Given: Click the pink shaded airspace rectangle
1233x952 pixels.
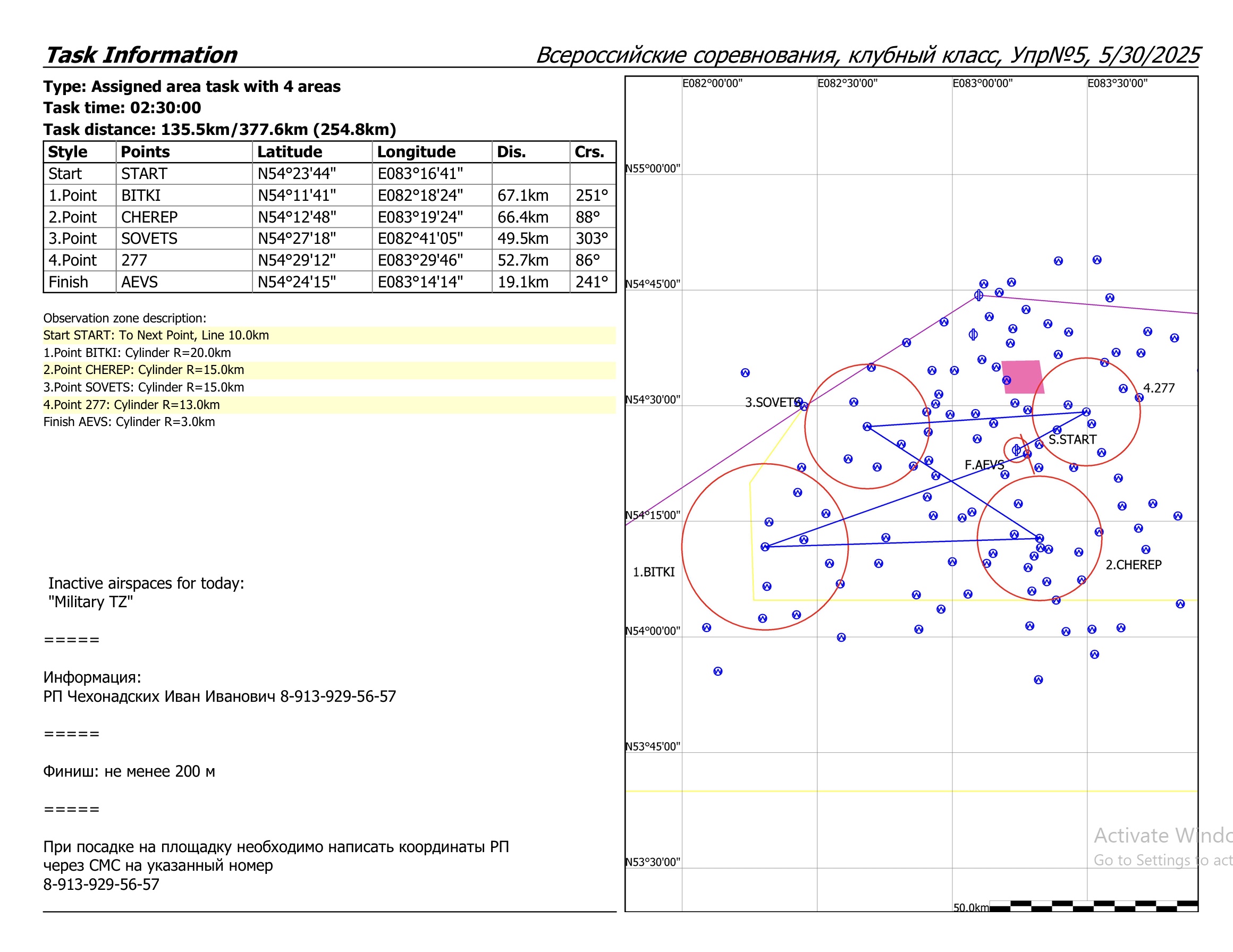Looking at the screenshot, I should click(x=1023, y=377).
